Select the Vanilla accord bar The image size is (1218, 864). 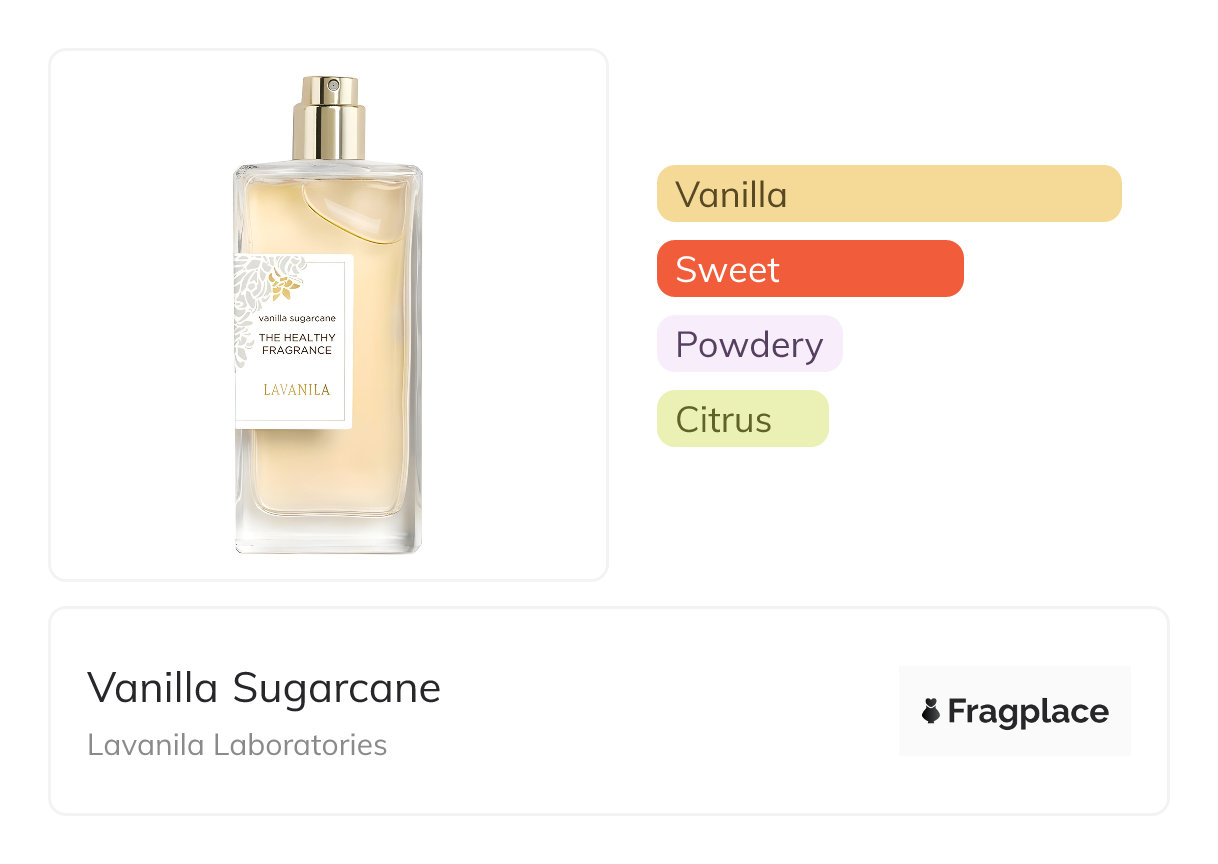pos(889,194)
